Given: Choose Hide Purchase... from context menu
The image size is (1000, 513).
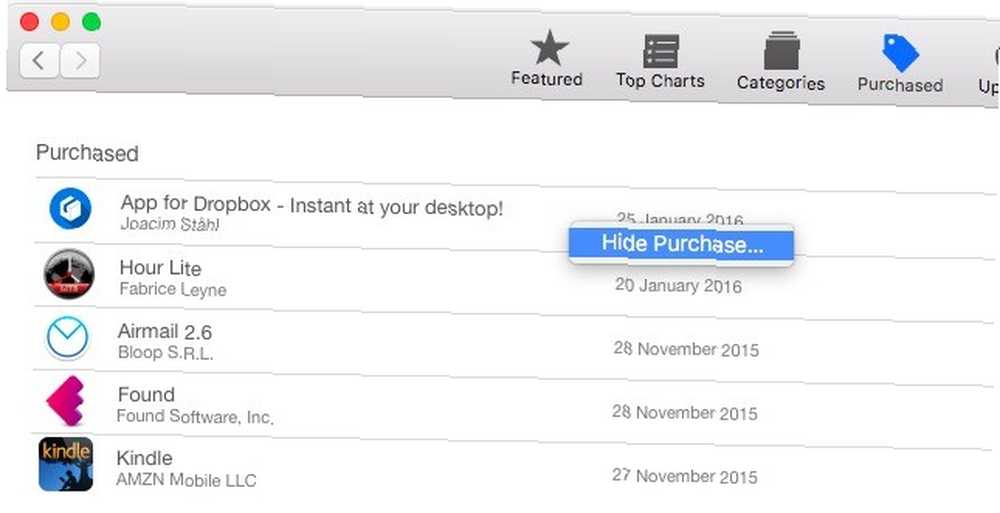Looking at the screenshot, I should 681,244.
